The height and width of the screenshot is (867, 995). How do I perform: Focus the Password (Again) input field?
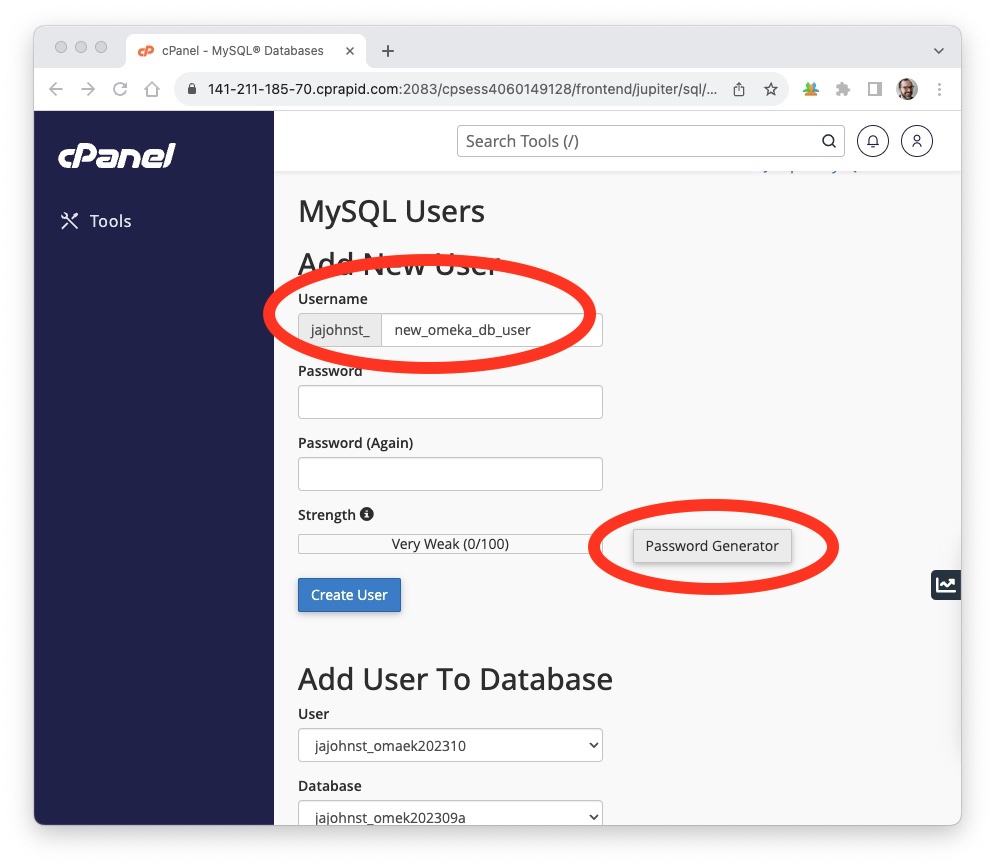450,474
